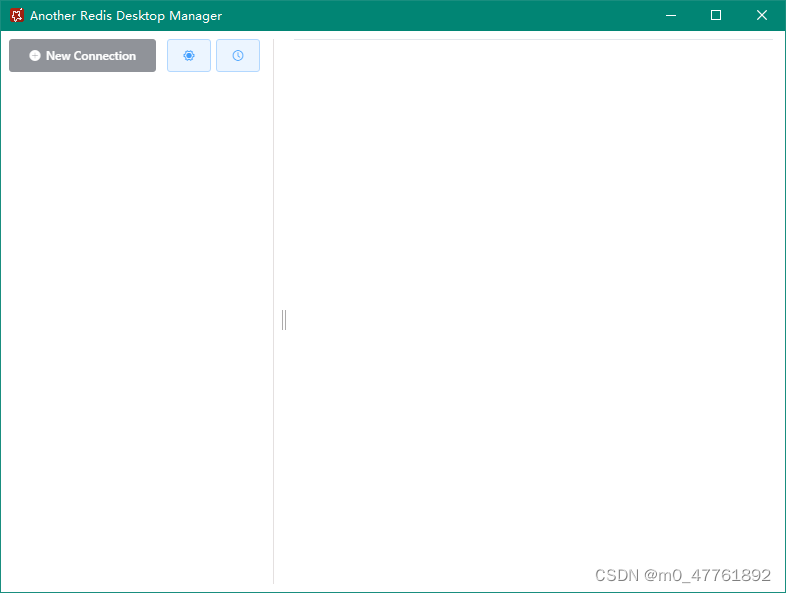Click the Another Redis Desktop Manager app icon
Screen dimensions: 786x593
point(17,16)
